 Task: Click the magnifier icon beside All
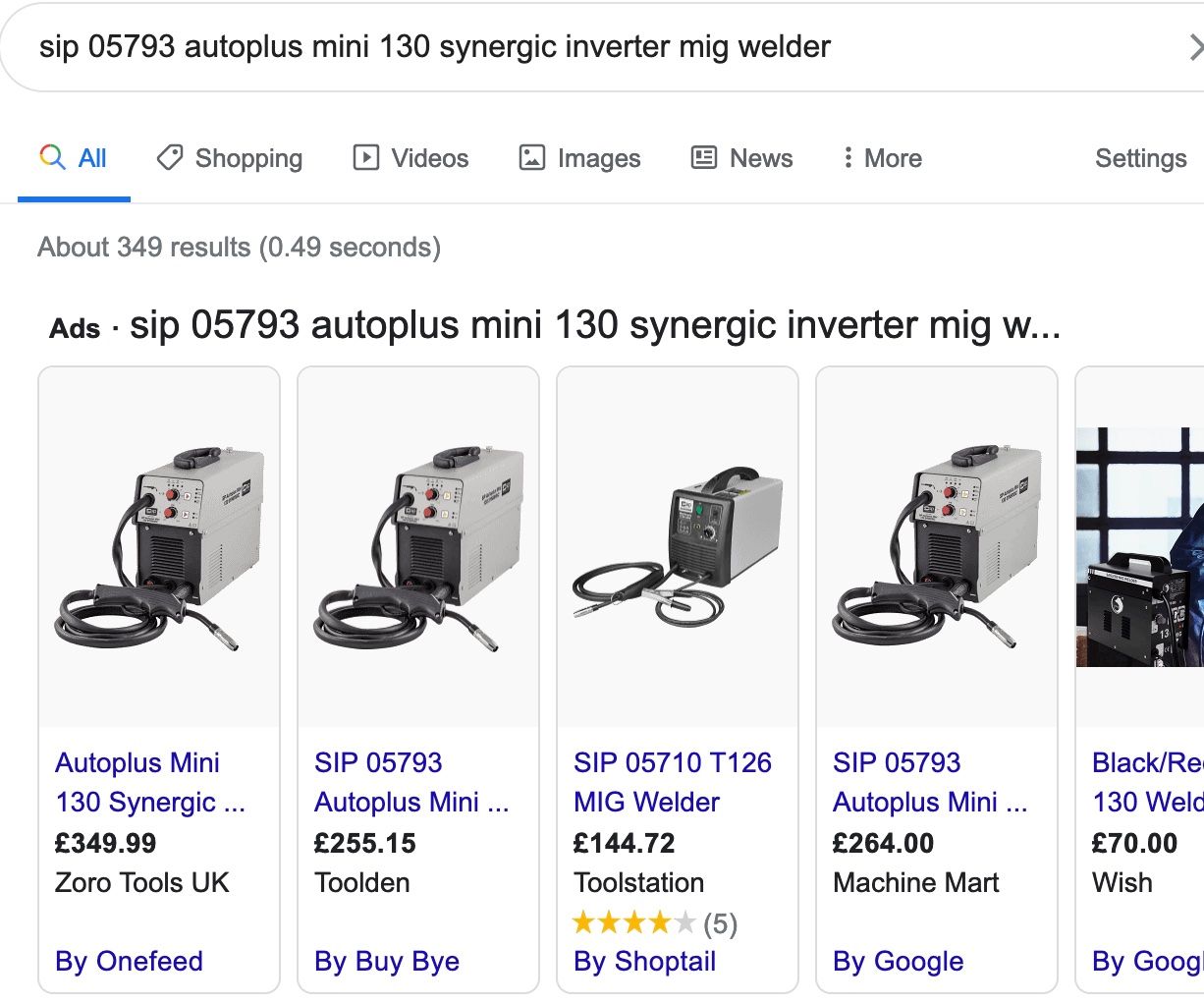click(x=52, y=157)
